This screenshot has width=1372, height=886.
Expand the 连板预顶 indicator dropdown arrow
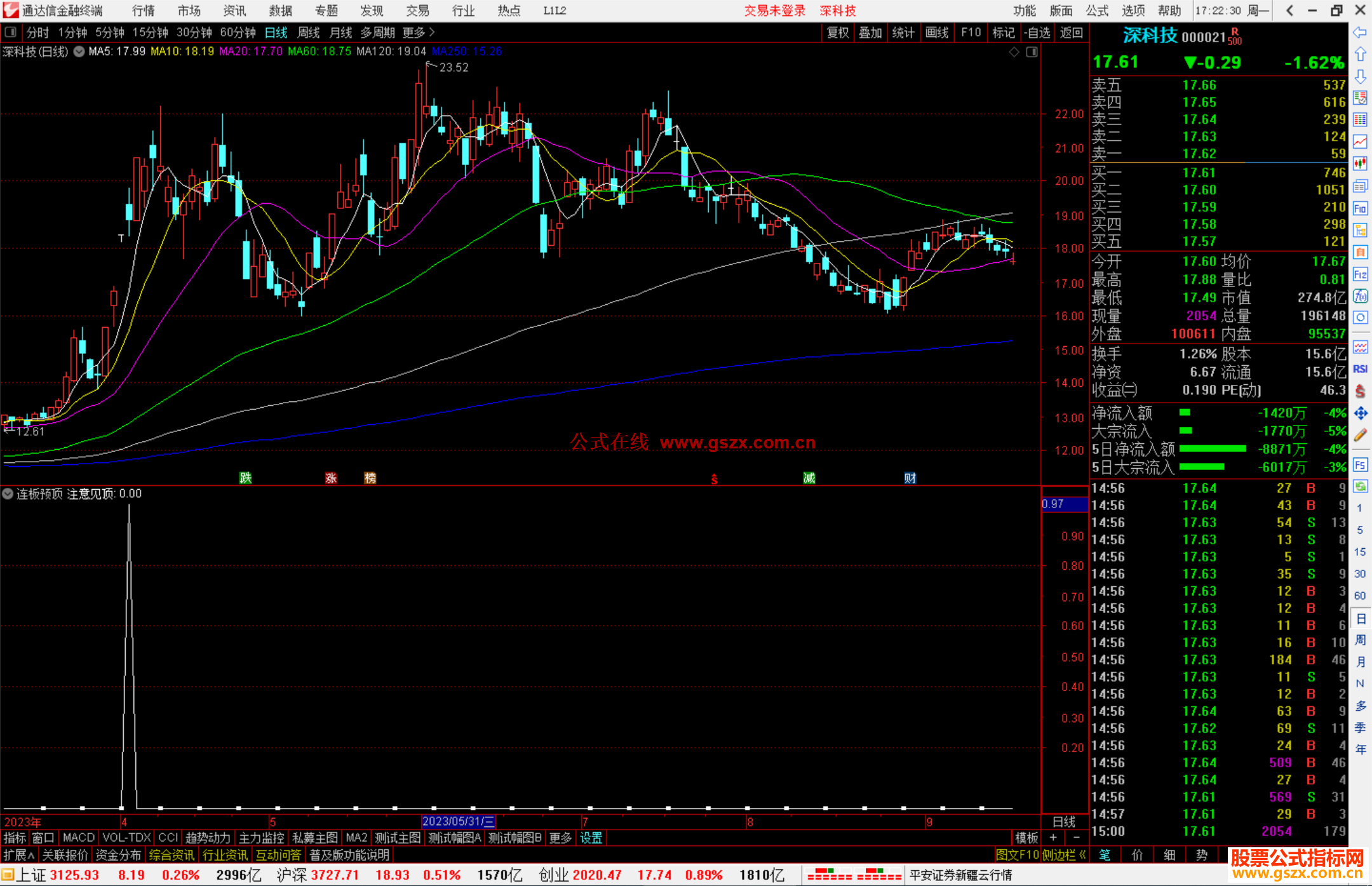point(8,493)
